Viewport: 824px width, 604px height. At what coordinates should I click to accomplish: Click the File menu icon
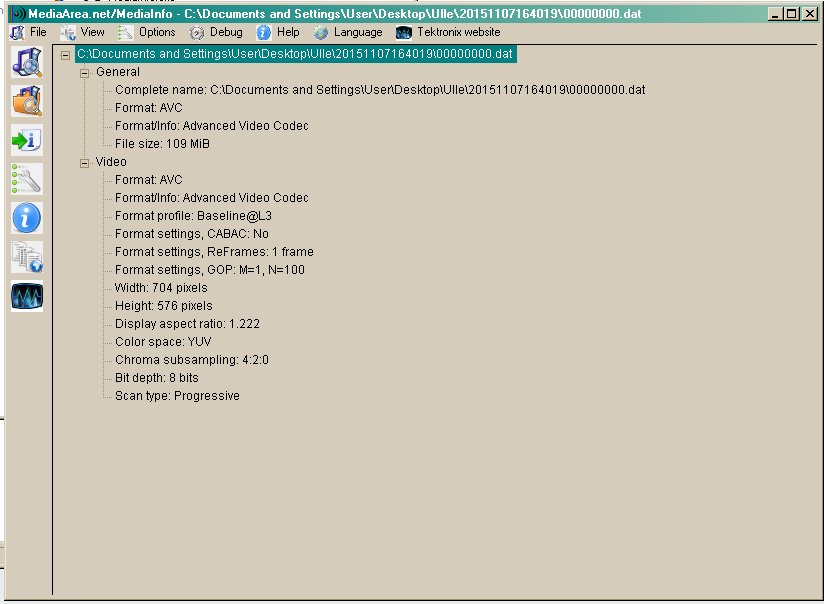[x=17, y=33]
